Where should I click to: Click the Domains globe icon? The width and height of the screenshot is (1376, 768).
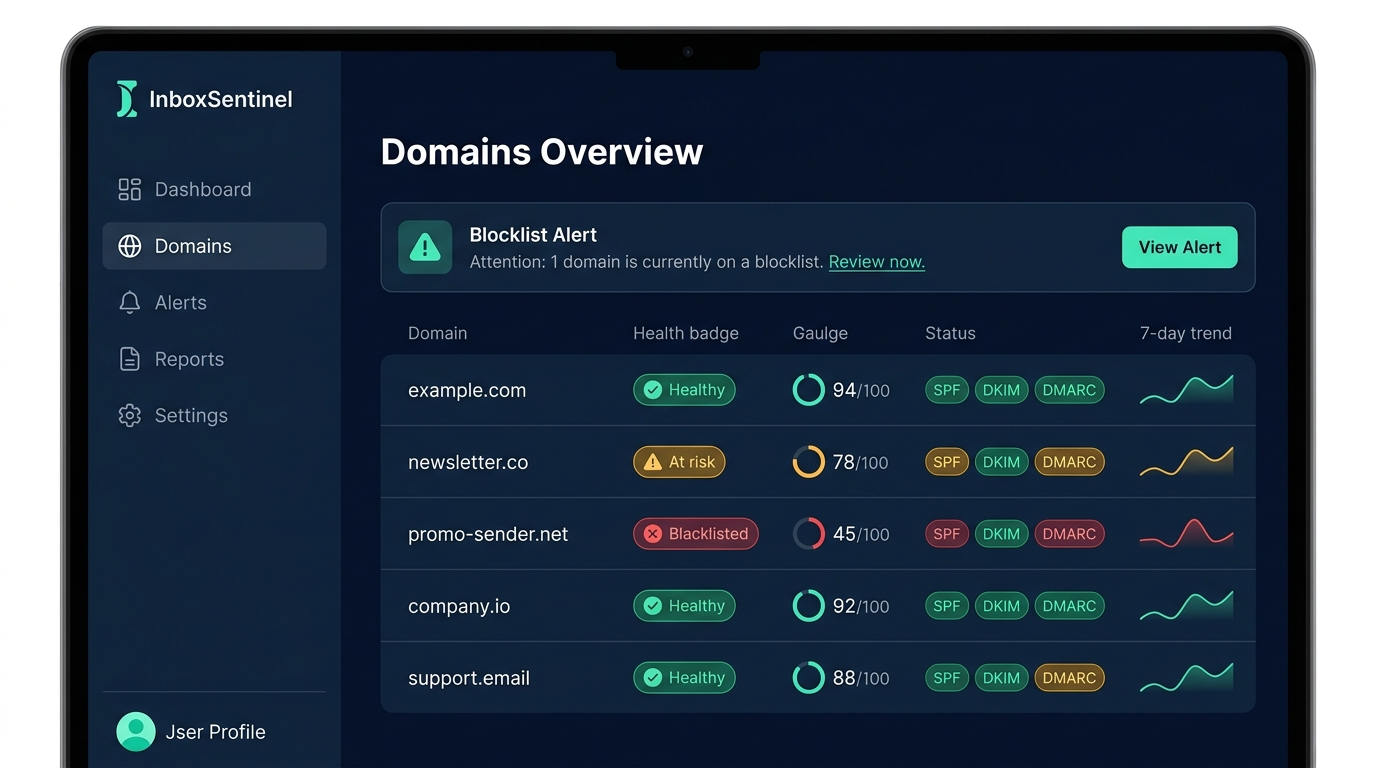pyautogui.click(x=130, y=246)
